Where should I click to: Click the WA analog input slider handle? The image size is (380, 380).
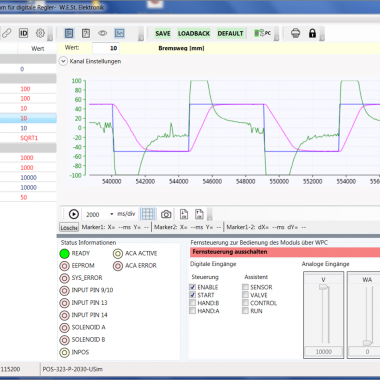[367, 343]
